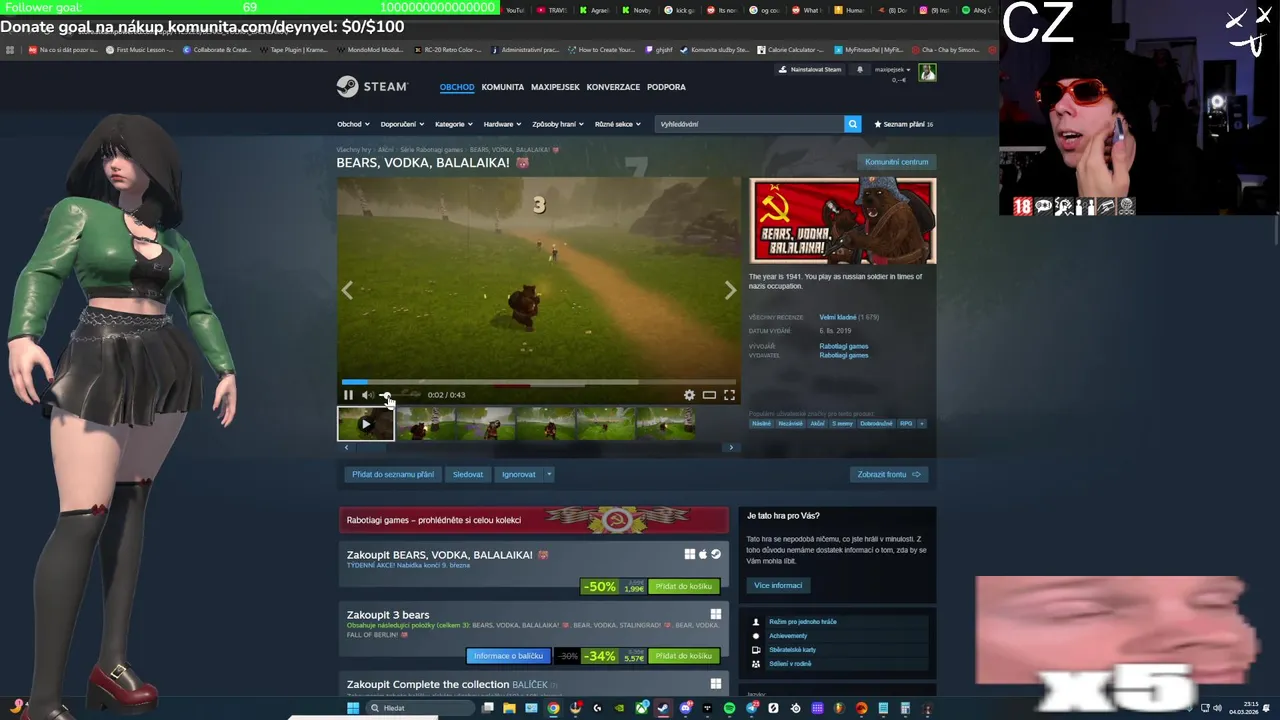Select the Násilné tag

(762, 423)
